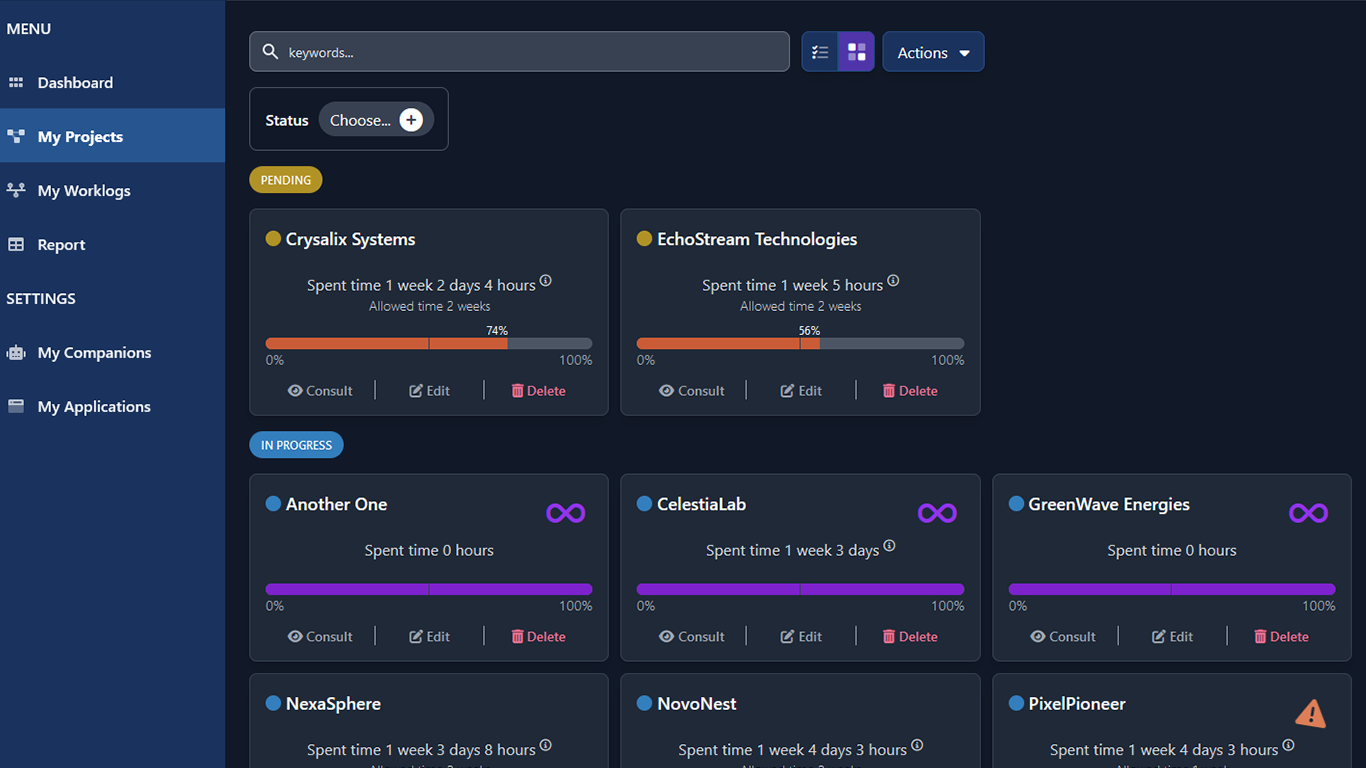Click the infinity icon on CelestiaLab card
Screen dimensions: 1366x768
pyautogui.click(x=937, y=512)
